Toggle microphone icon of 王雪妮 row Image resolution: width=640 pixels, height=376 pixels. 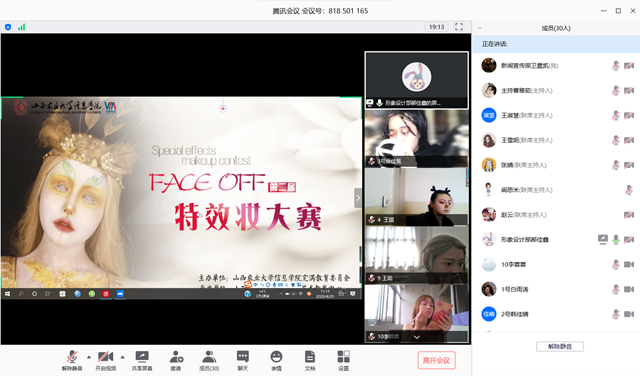[616, 140]
